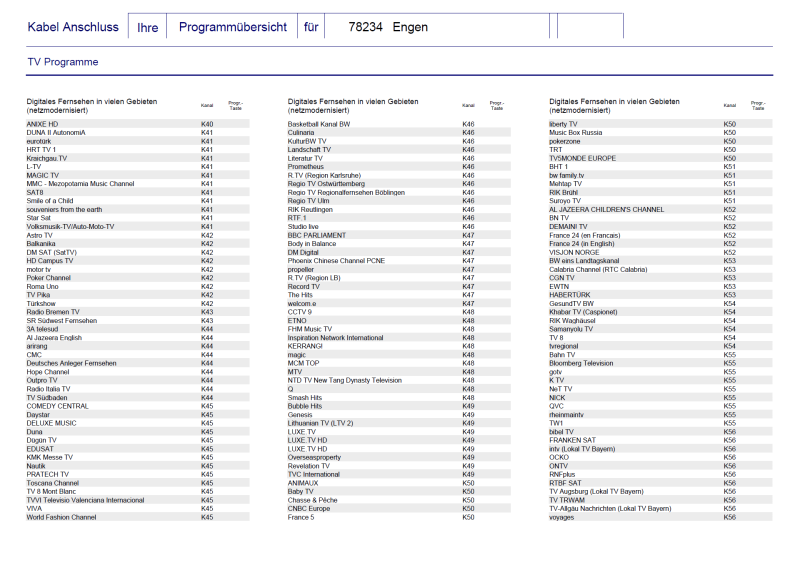This screenshot has width=800, height=565.
Task: Select 'Calabria Channel (RTC Calabria)' row
Action: [x=661, y=269]
